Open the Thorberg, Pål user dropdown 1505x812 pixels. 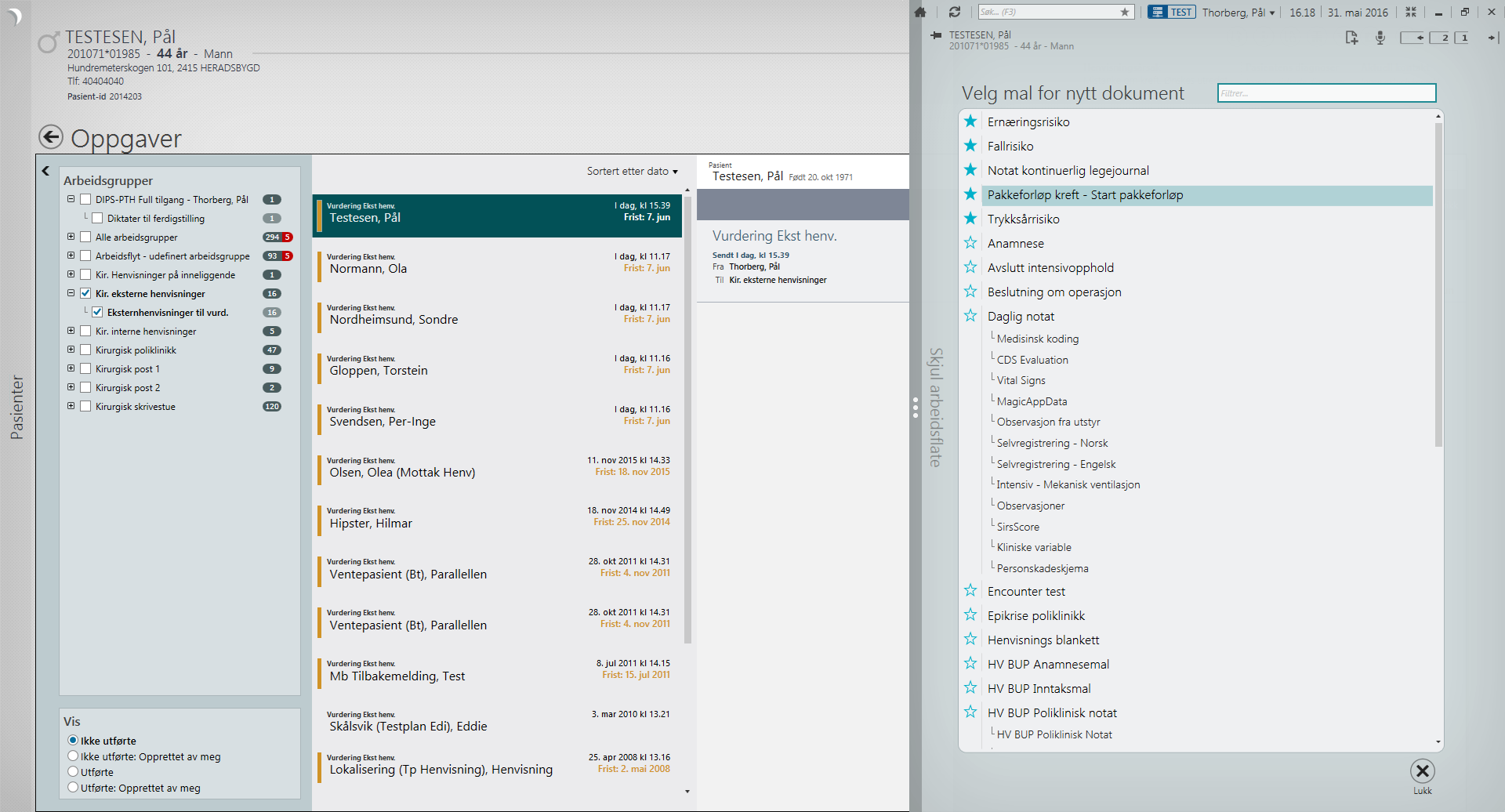(1238, 13)
